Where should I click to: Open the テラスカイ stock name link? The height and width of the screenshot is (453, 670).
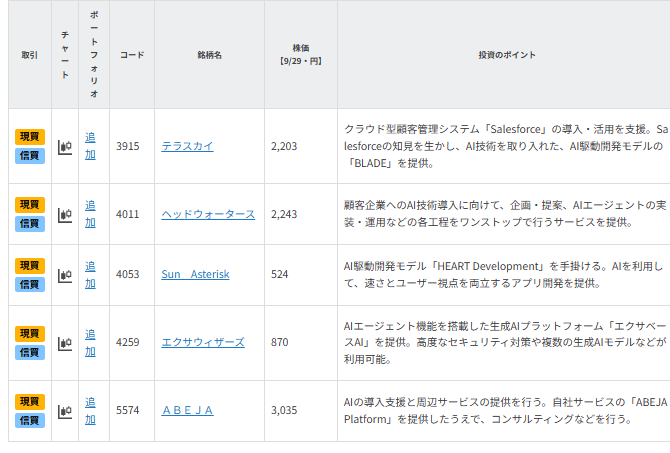pos(187,146)
